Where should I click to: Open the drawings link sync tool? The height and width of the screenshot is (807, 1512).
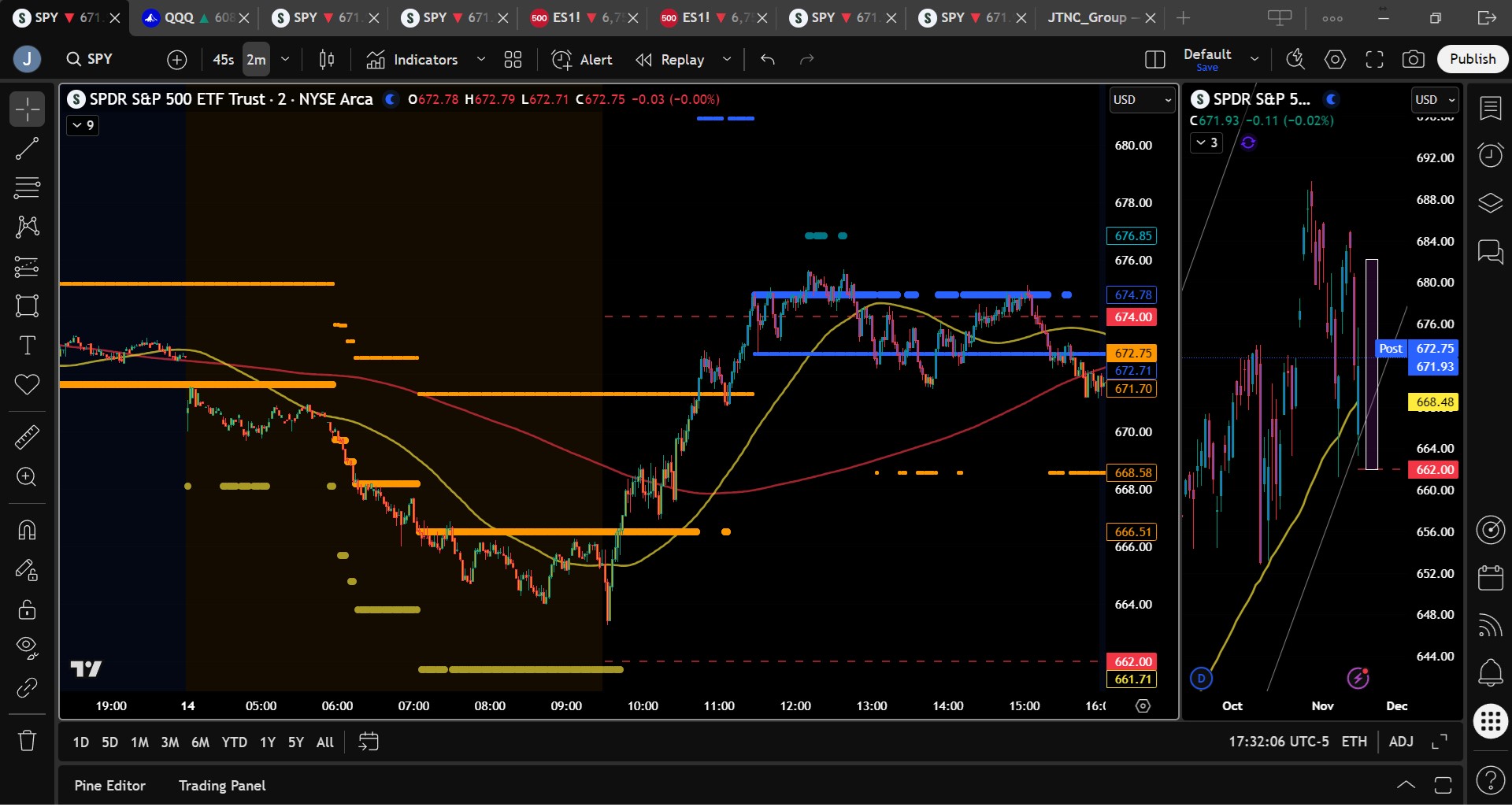point(27,687)
